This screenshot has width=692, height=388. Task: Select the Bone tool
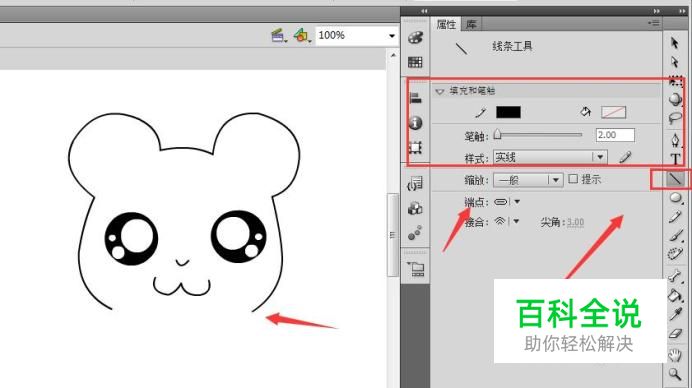tap(675, 276)
